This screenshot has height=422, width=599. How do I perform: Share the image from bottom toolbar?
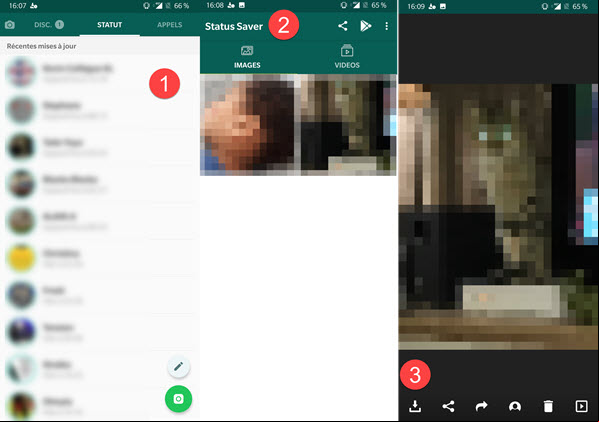click(448, 406)
